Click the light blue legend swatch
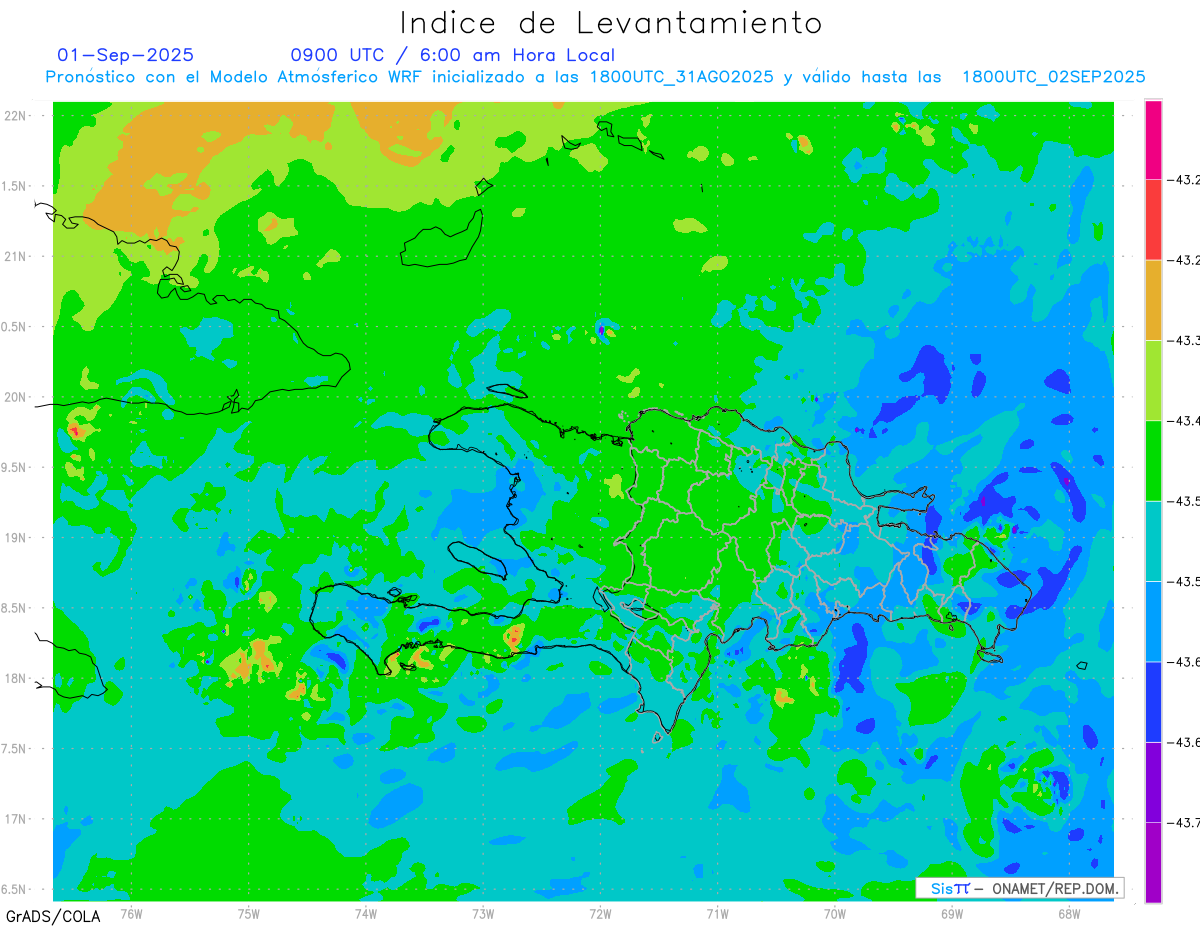The image size is (1200, 927). (x=1153, y=621)
